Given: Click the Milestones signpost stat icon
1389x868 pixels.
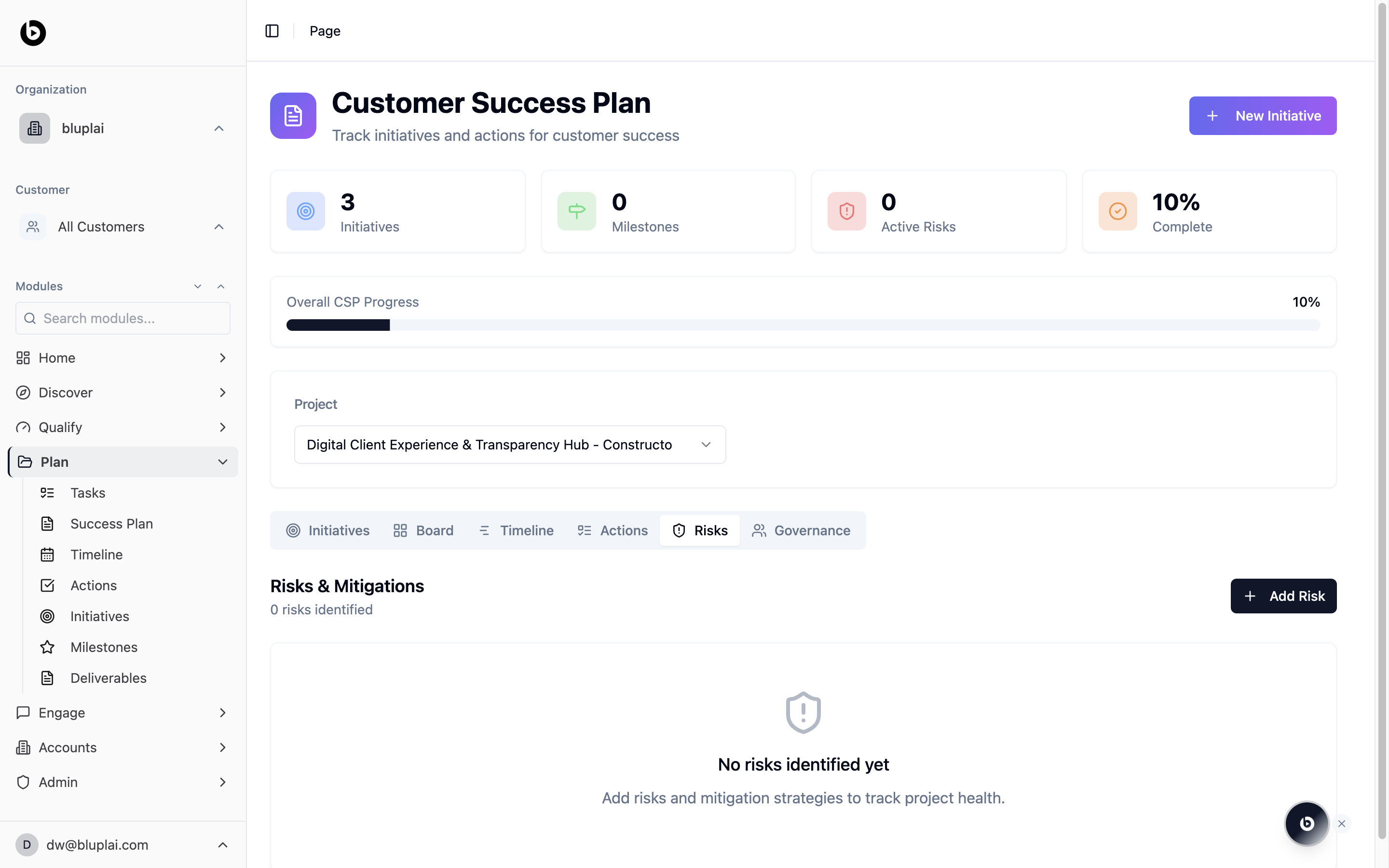Looking at the screenshot, I should pyautogui.click(x=576, y=211).
